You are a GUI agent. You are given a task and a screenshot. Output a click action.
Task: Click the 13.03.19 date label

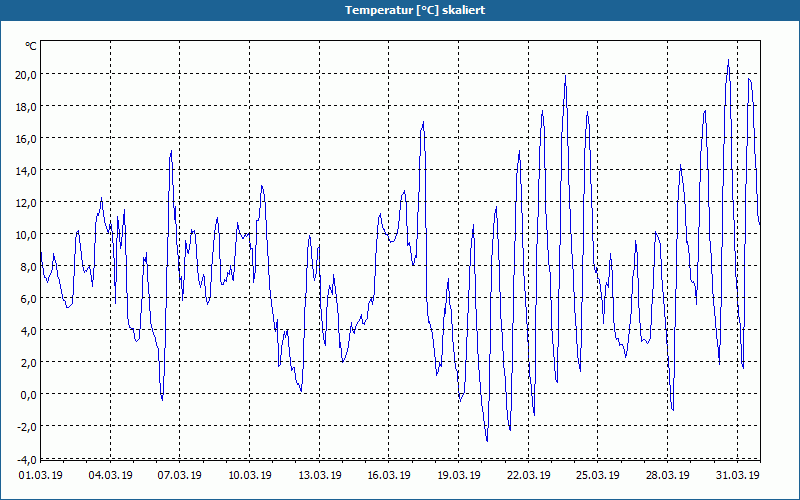tap(319, 475)
